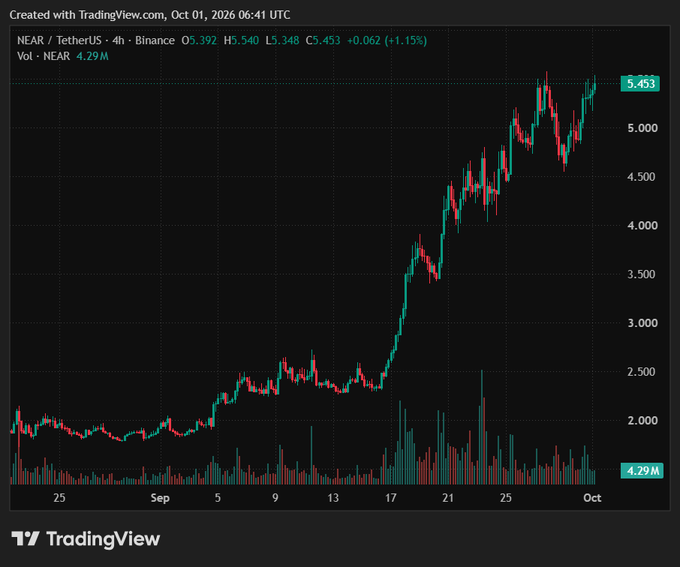Click the 2.000 price axis label
The image size is (680, 567).
[642, 420]
